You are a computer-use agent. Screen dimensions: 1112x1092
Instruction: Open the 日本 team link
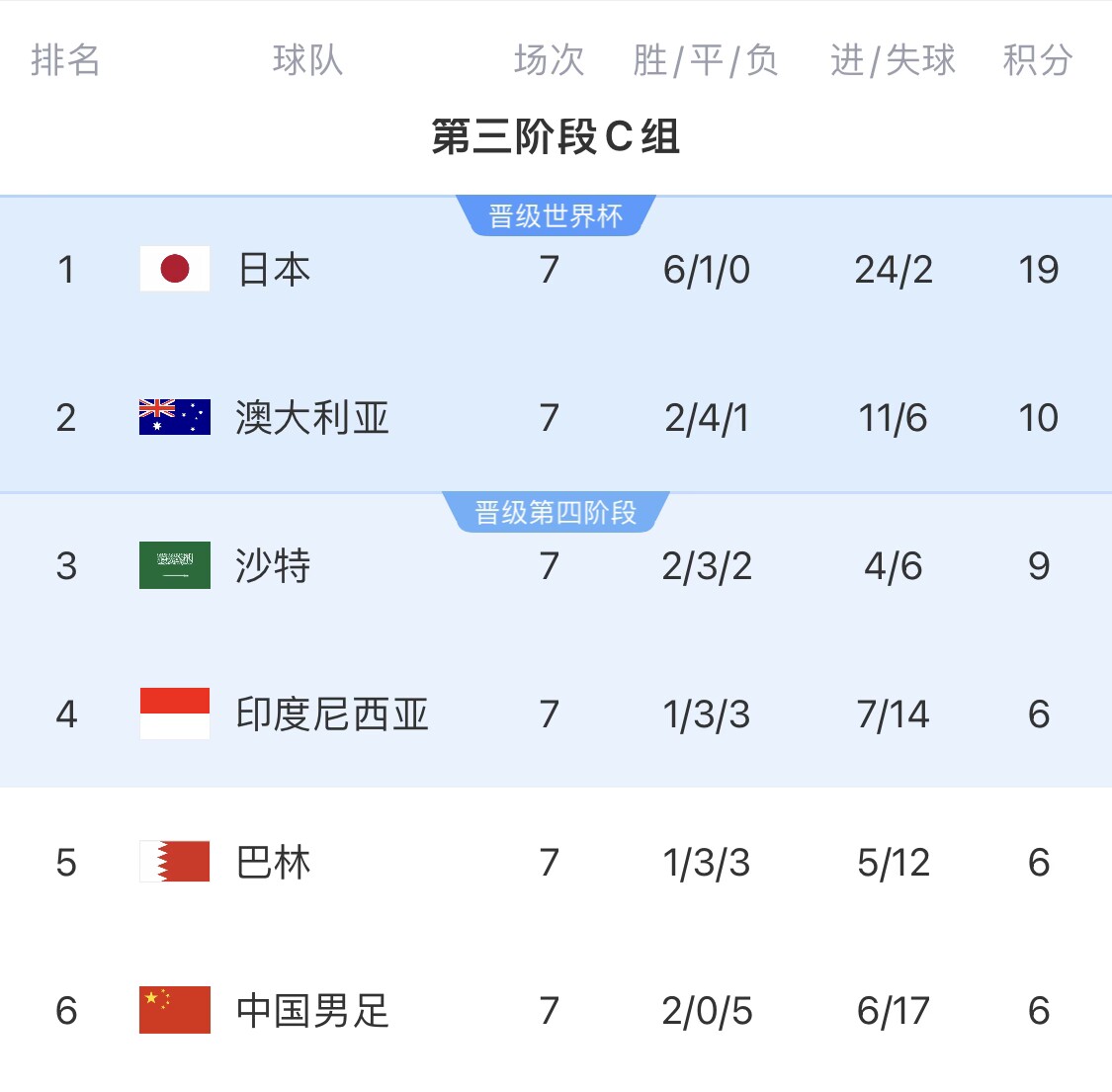274,270
